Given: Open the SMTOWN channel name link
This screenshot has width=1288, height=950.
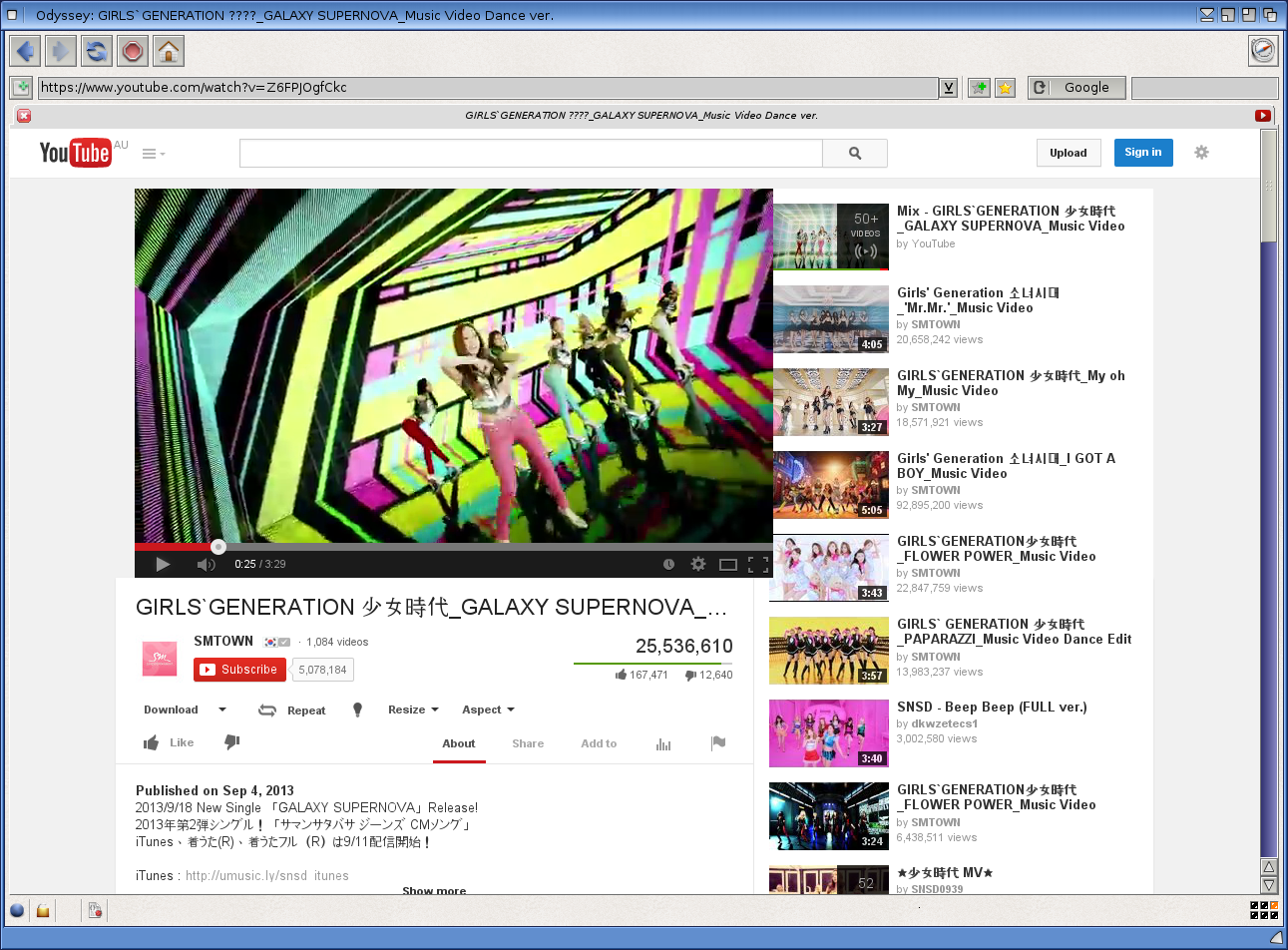Looking at the screenshot, I should 223,642.
